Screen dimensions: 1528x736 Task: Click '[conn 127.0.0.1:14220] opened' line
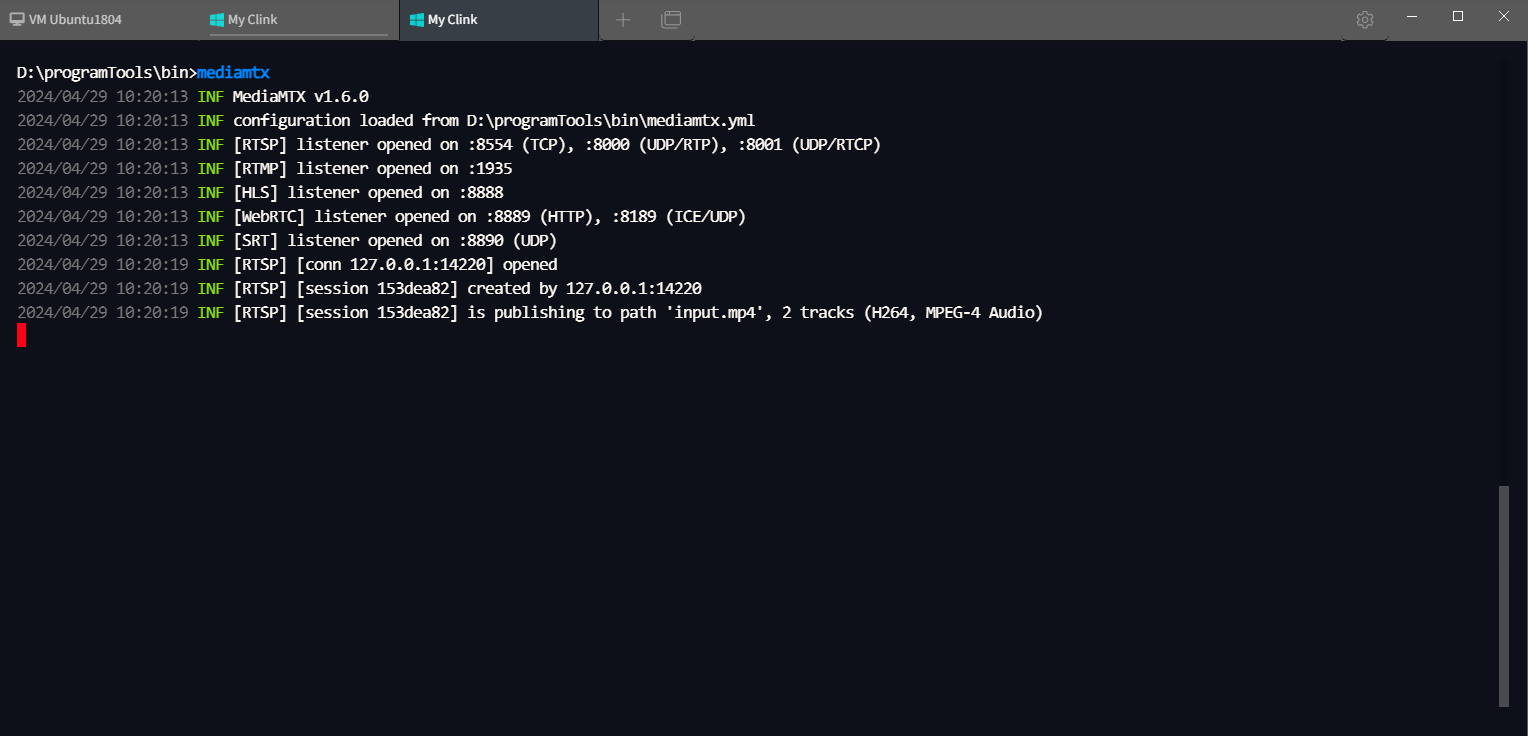[287, 265]
